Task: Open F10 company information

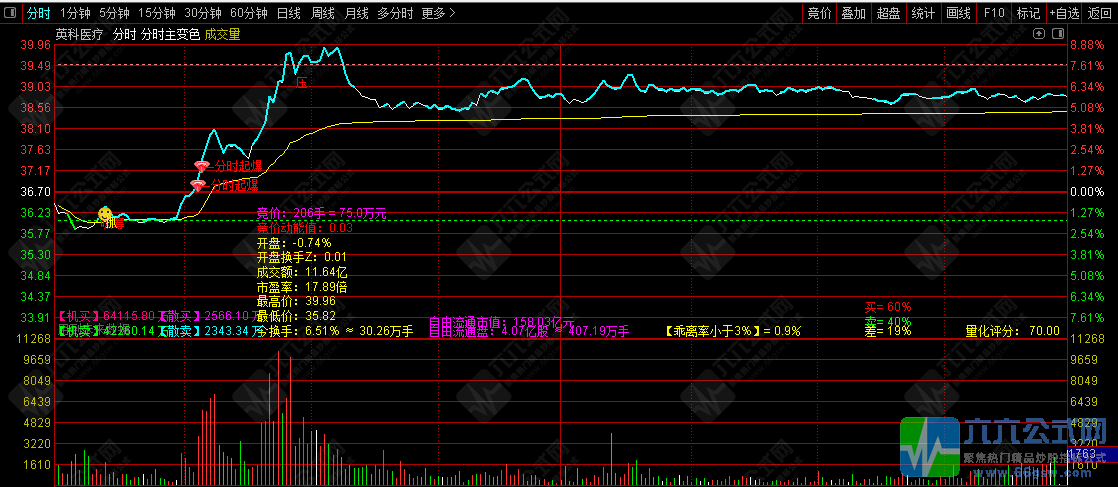Action: [x=994, y=13]
